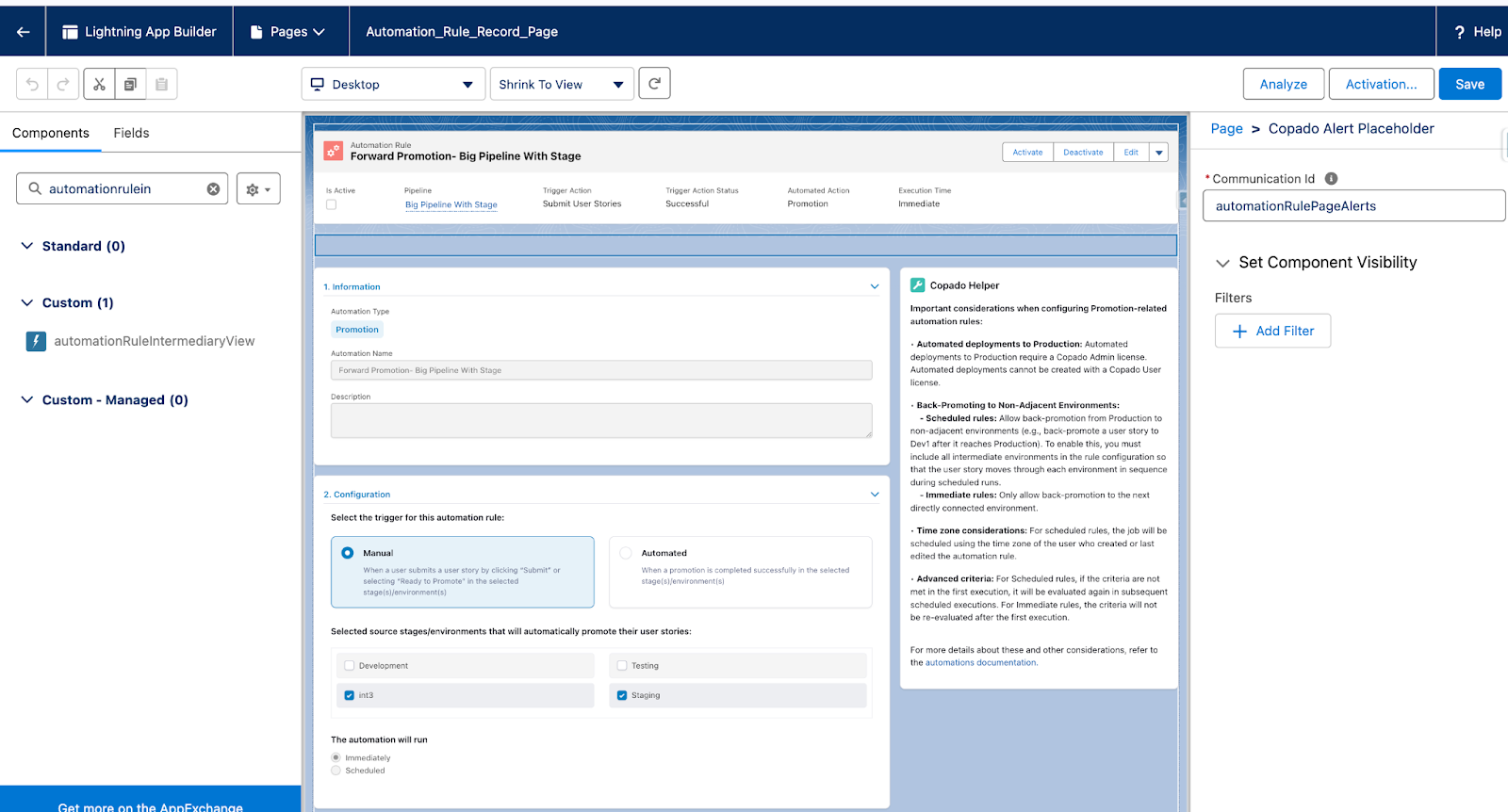The height and width of the screenshot is (812, 1508).
Task: Click the undo icon
Action: point(32,84)
